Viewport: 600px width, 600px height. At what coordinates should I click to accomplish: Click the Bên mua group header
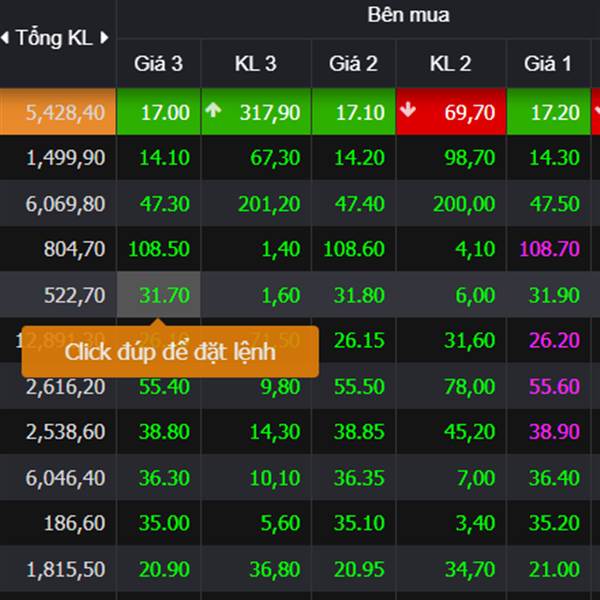tap(408, 15)
